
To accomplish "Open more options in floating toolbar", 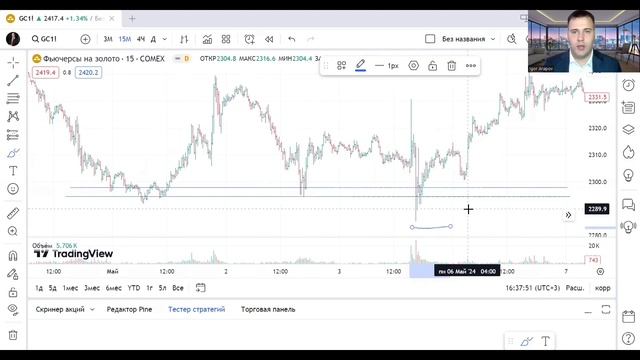I will click(x=471, y=66).
